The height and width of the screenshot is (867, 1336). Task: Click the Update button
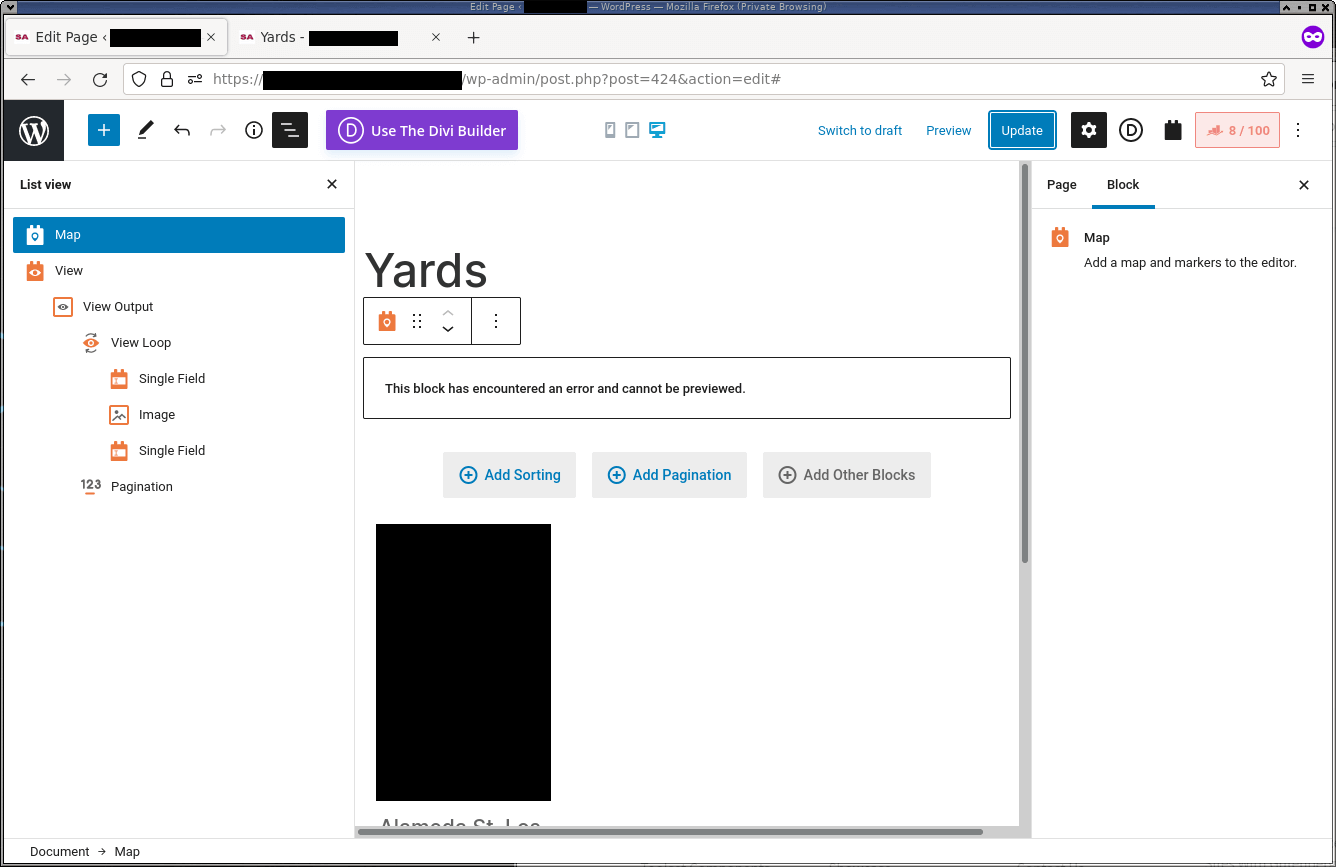[1022, 130]
